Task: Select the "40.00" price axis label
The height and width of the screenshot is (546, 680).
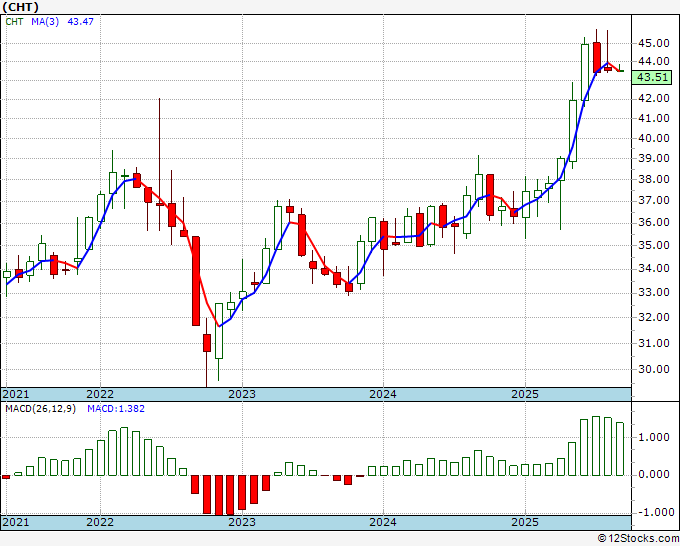Action: pyautogui.click(x=654, y=138)
